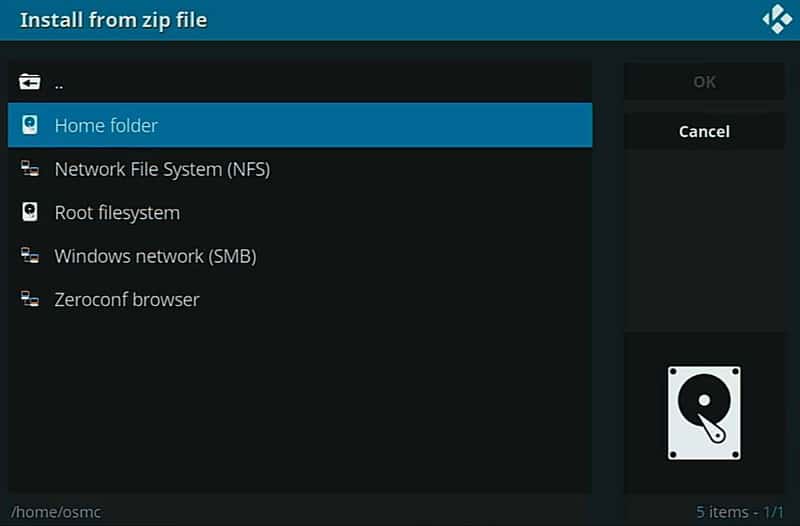Click the Zeroconf browser network icon
This screenshot has height=526, width=800.
coord(30,298)
